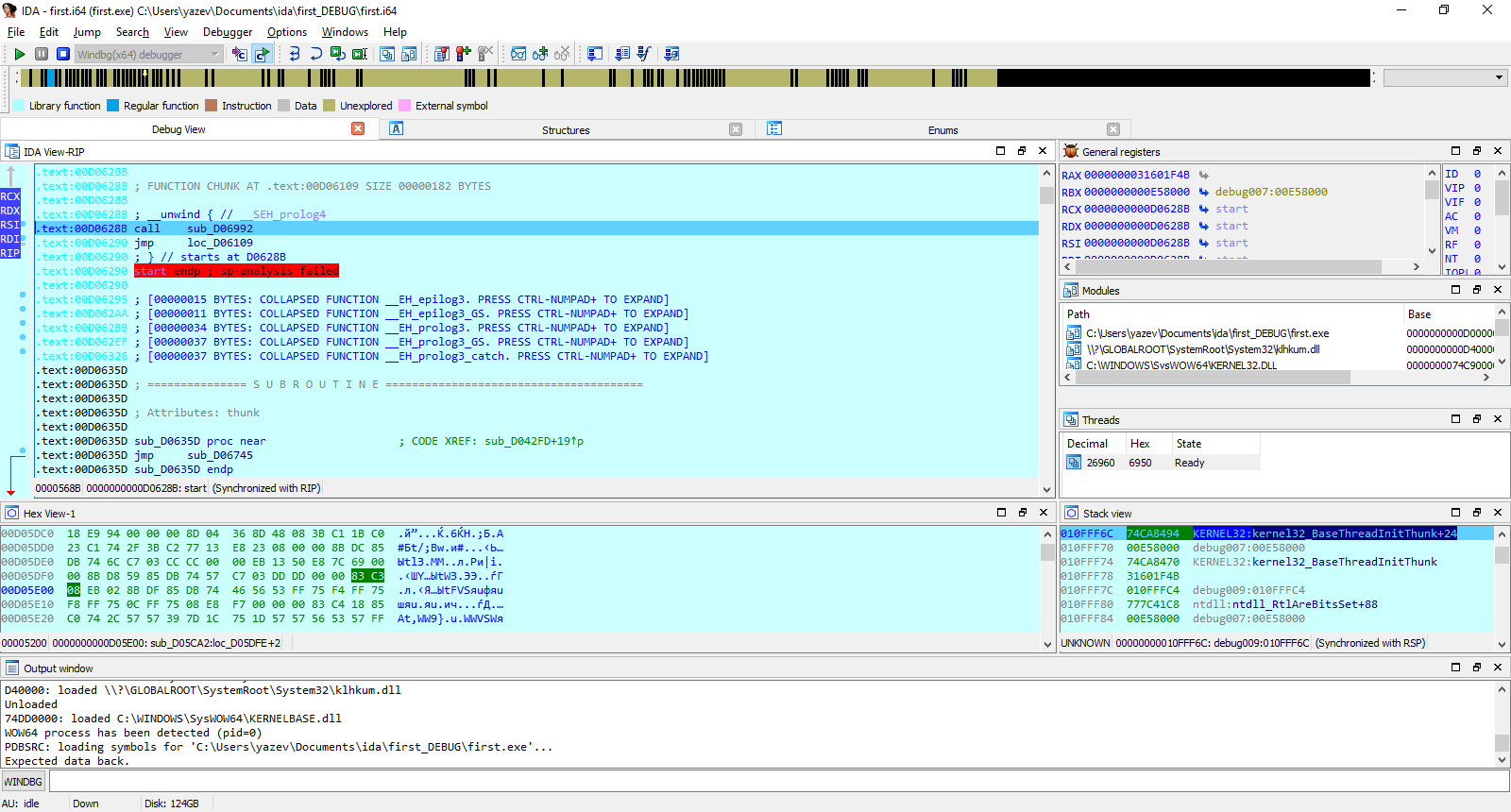Click the green Start process play button
This screenshot has width=1511, height=812.
click(x=20, y=55)
